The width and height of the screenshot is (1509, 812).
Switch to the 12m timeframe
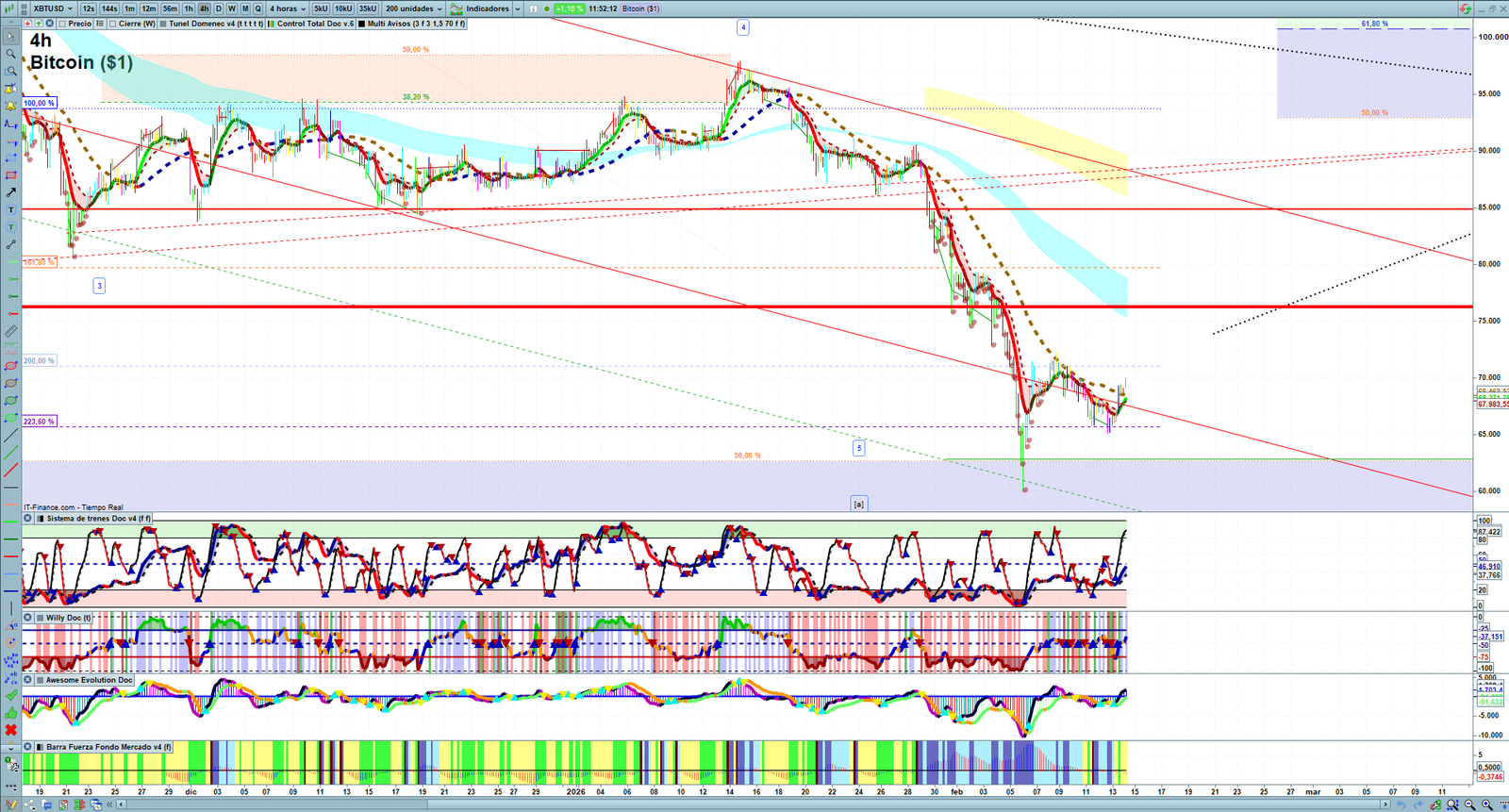point(148,8)
